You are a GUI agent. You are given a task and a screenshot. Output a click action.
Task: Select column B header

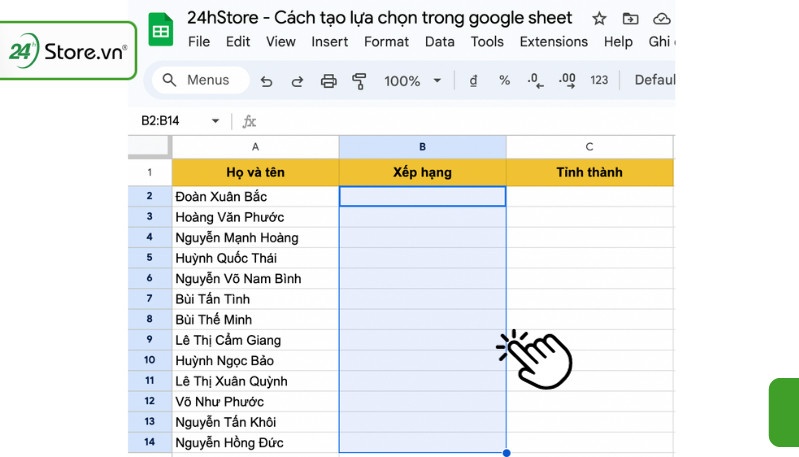pyautogui.click(x=422, y=147)
